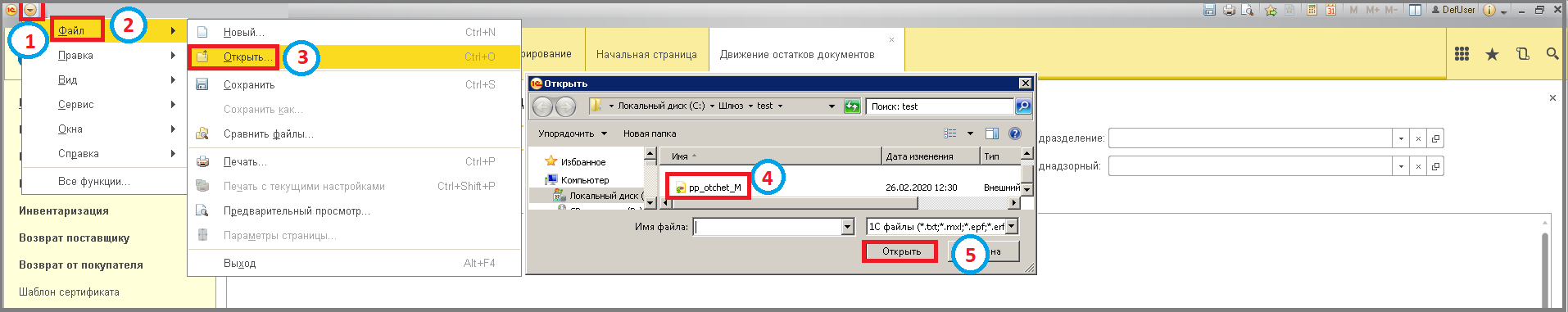This screenshot has height=312, width=1568.
Task: Click add to favorites star icon
Action: tap(1271, 10)
